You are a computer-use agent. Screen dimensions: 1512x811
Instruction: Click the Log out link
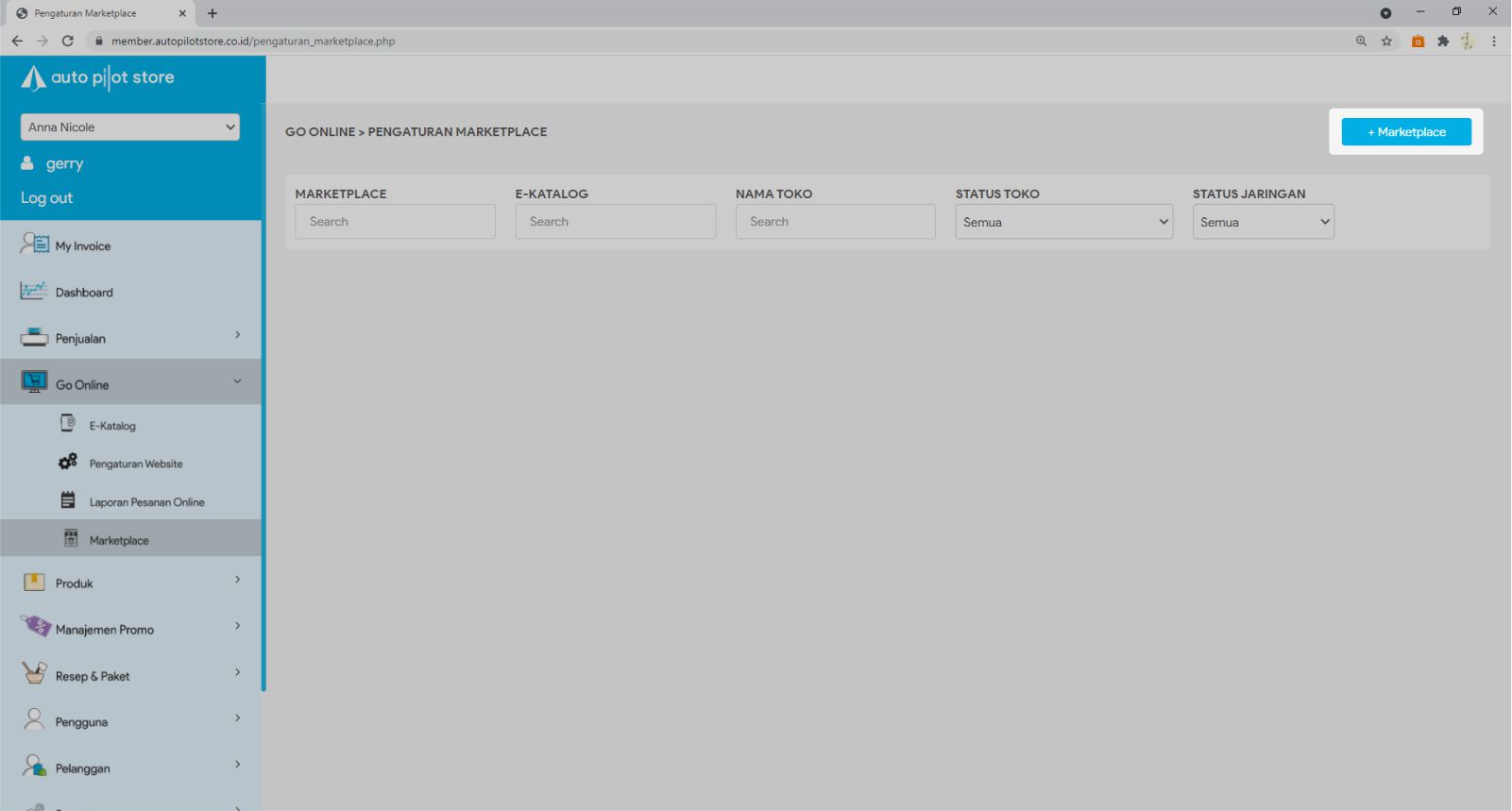pos(46,198)
